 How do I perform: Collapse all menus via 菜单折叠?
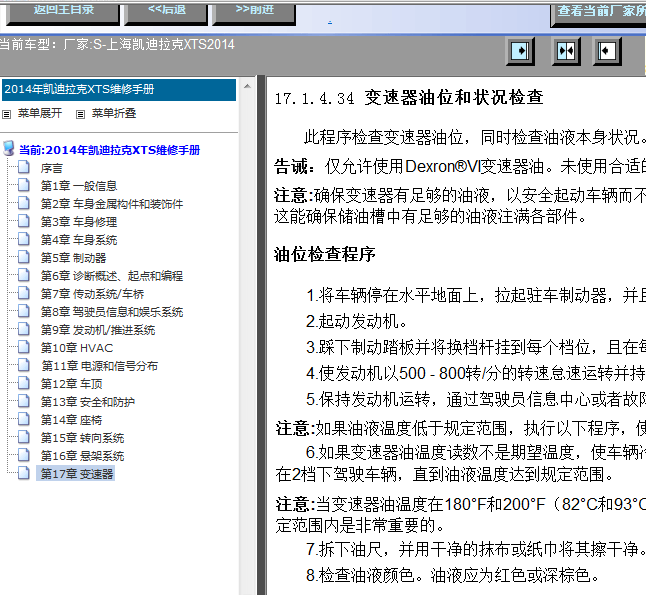pyautogui.click(x=114, y=113)
